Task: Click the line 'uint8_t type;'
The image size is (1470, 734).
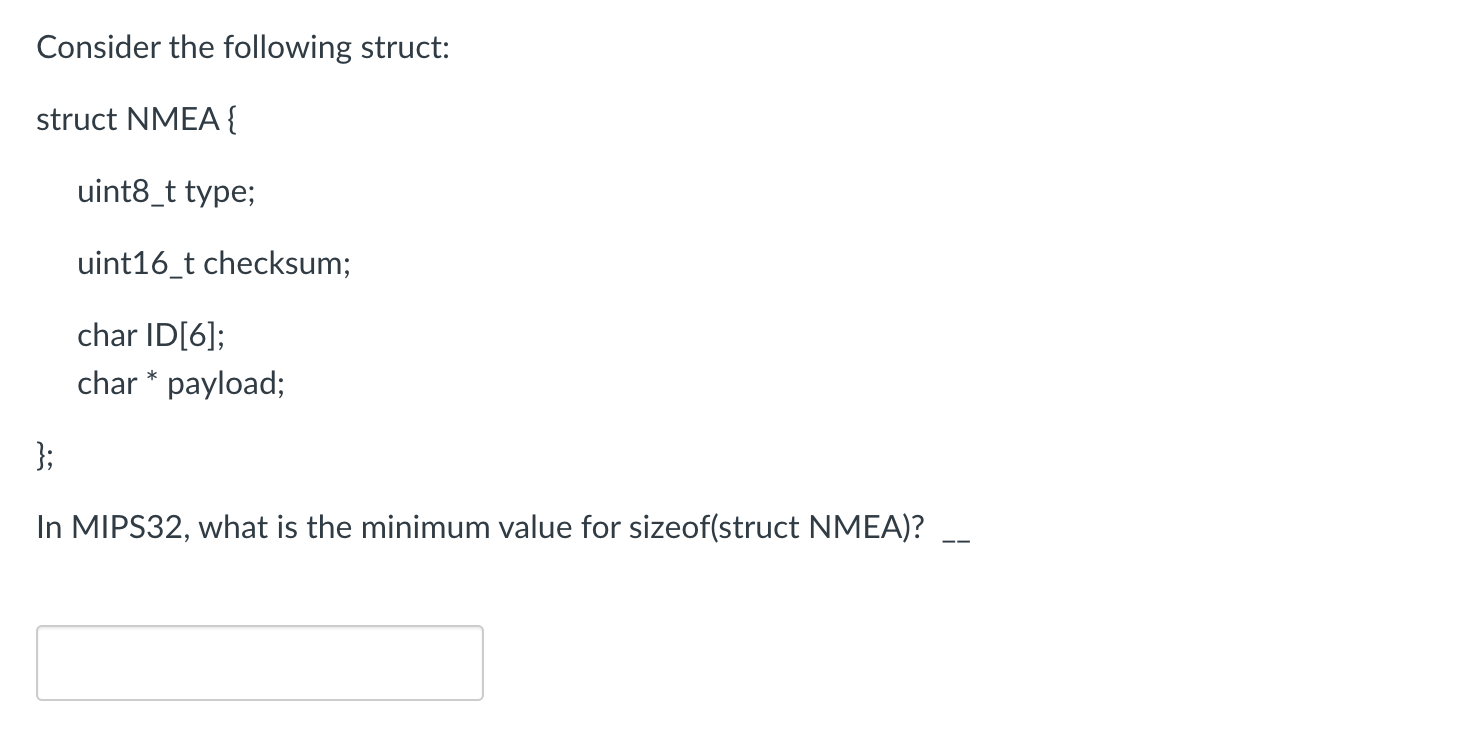Action: click(166, 191)
